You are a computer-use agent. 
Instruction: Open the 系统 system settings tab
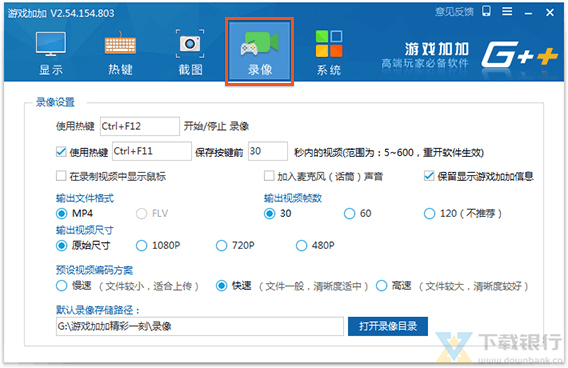pos(329,53)
